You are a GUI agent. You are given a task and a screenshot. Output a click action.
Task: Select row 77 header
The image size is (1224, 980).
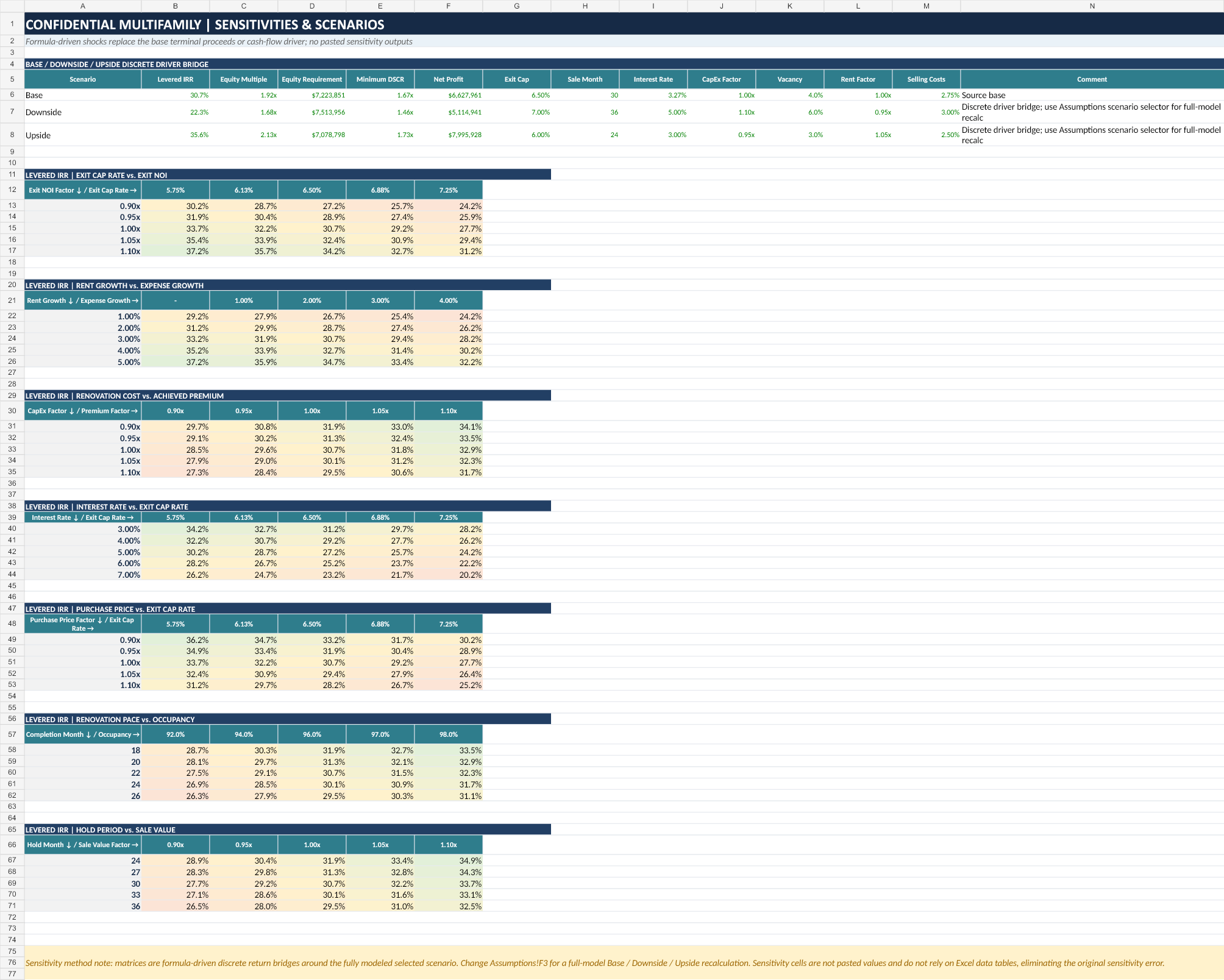pyautogui.click(x=12, y=974)
